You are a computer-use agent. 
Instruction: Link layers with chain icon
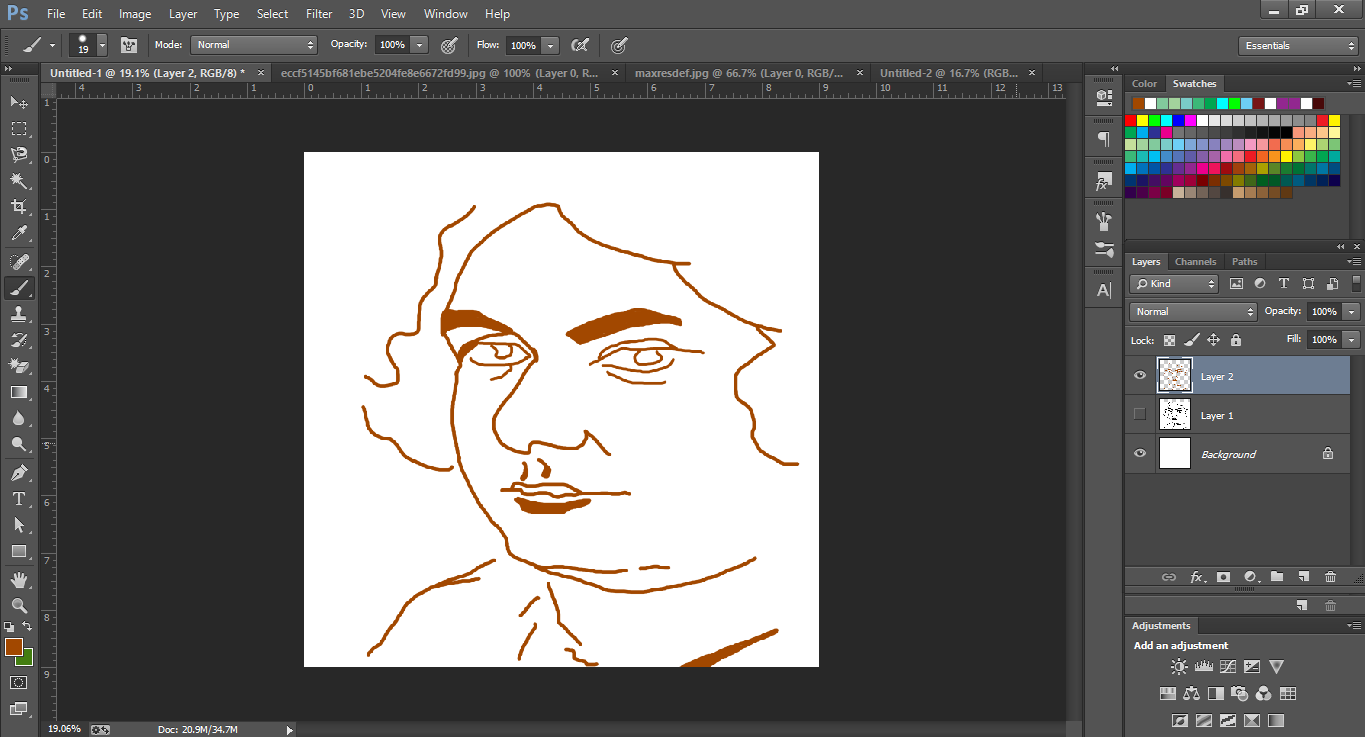click(1168, 577)
